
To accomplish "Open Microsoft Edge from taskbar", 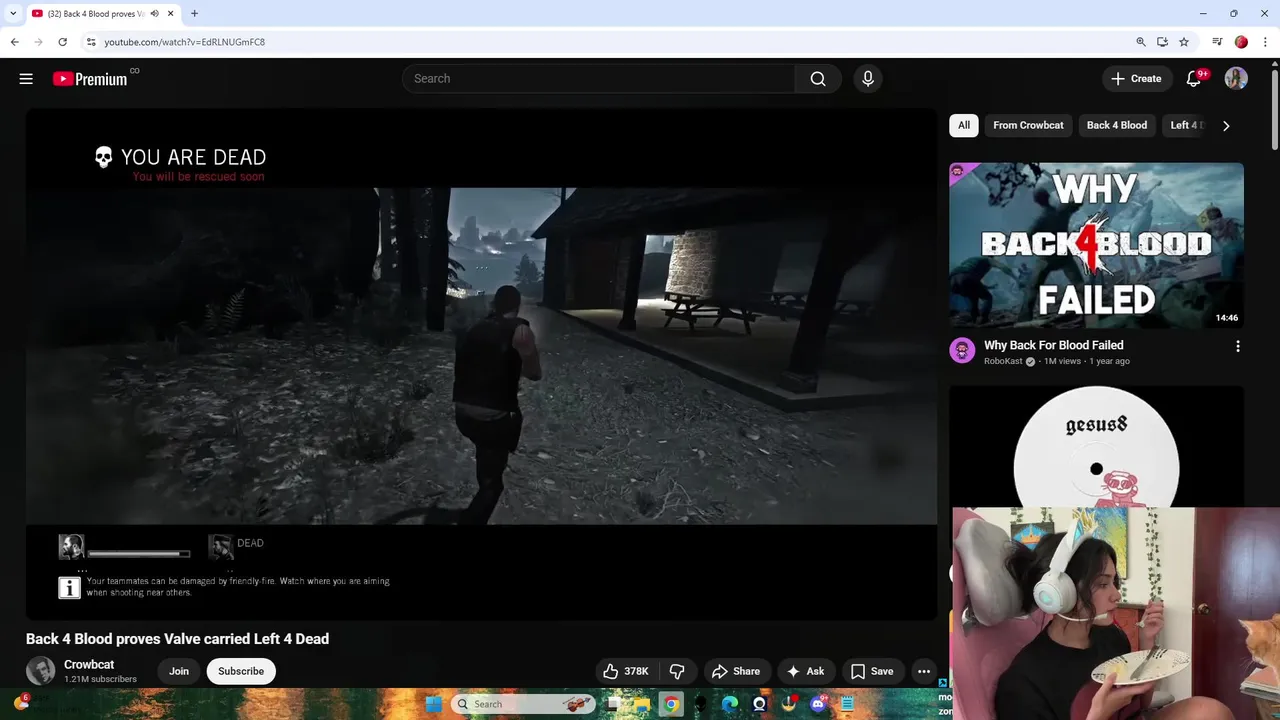I will coord(730,704).
